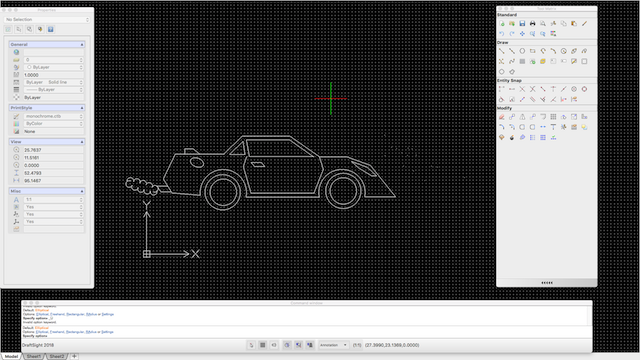Viewport: 640px width, 360px height.
Task: Click the blue help icon in Properties
Action: pos(51,29)
